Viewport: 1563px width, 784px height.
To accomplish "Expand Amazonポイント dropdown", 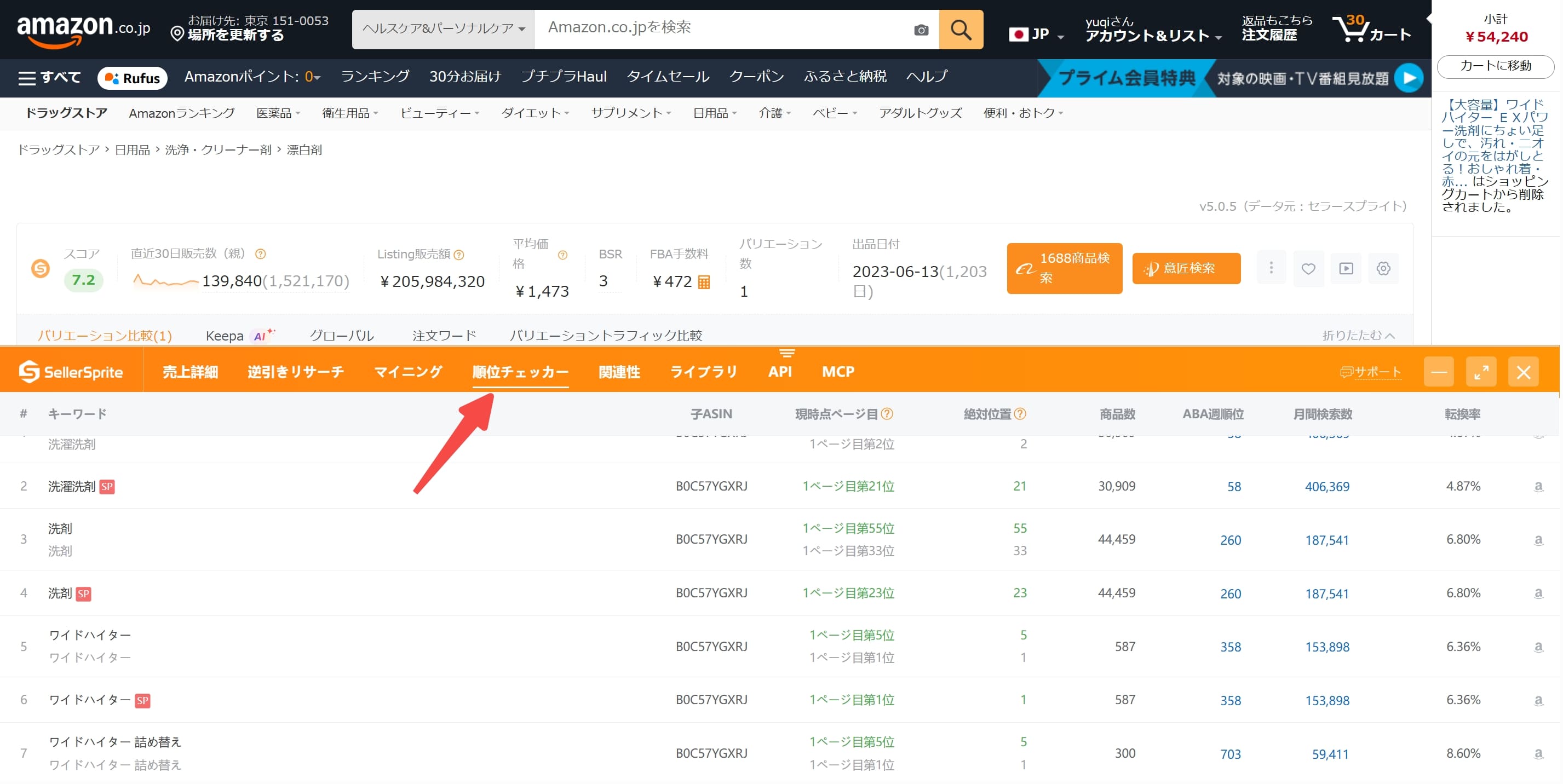I will 253,77.
